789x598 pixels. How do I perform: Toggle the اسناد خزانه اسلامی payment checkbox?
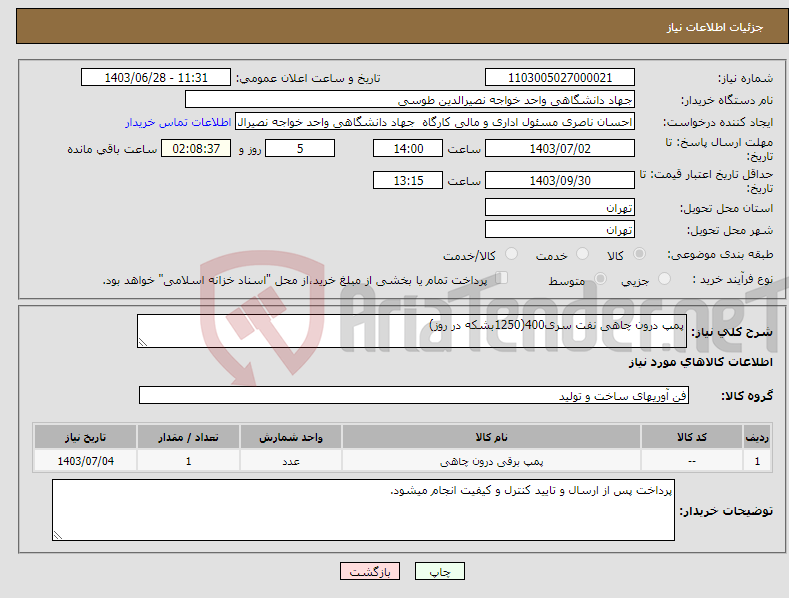501,278
